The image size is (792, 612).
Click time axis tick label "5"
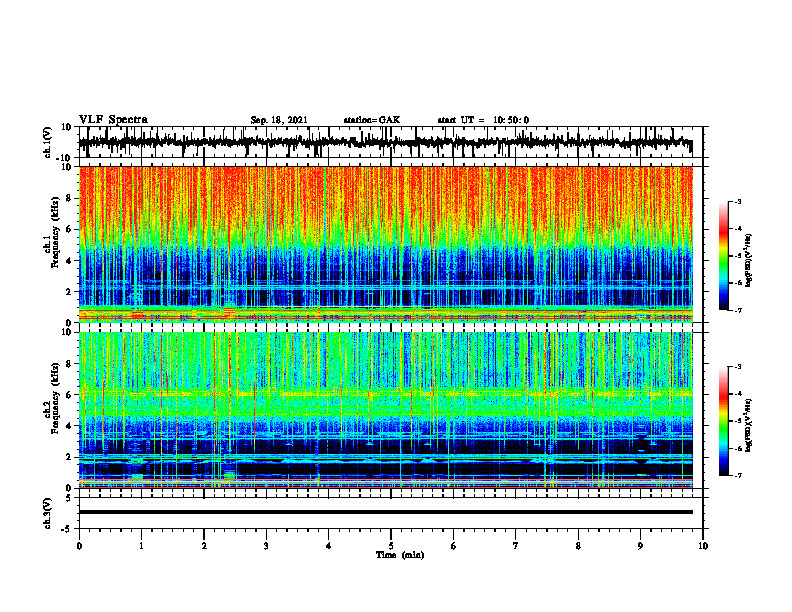click(391, 546)
